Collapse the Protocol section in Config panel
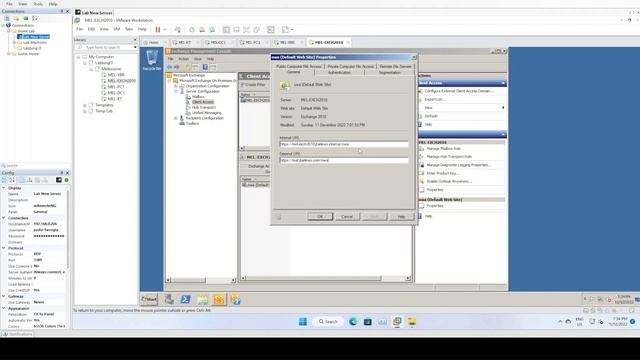This screenshot has height=360, width=640. coord(4,248)
